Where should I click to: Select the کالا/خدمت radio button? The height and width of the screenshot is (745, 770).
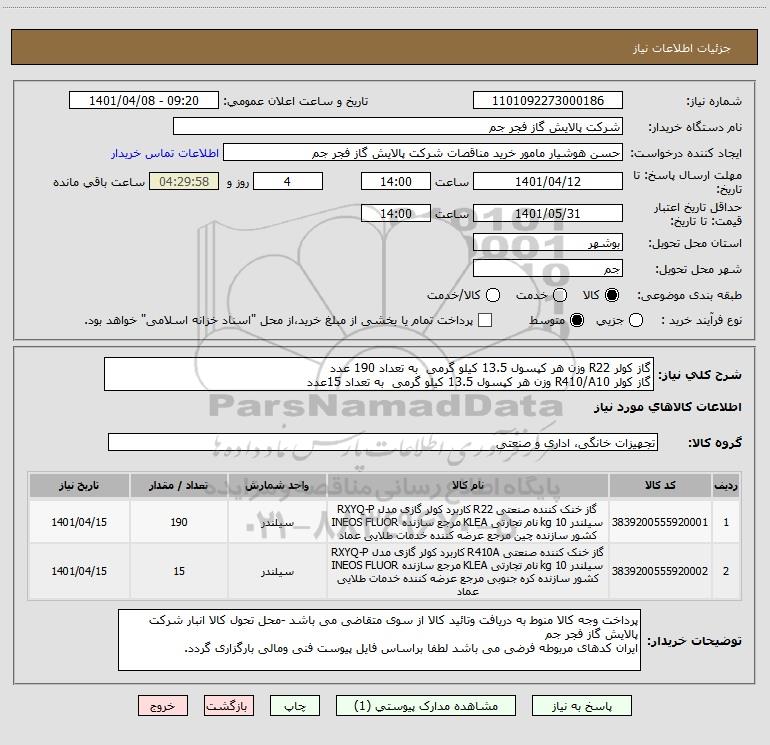coord(493,295)
